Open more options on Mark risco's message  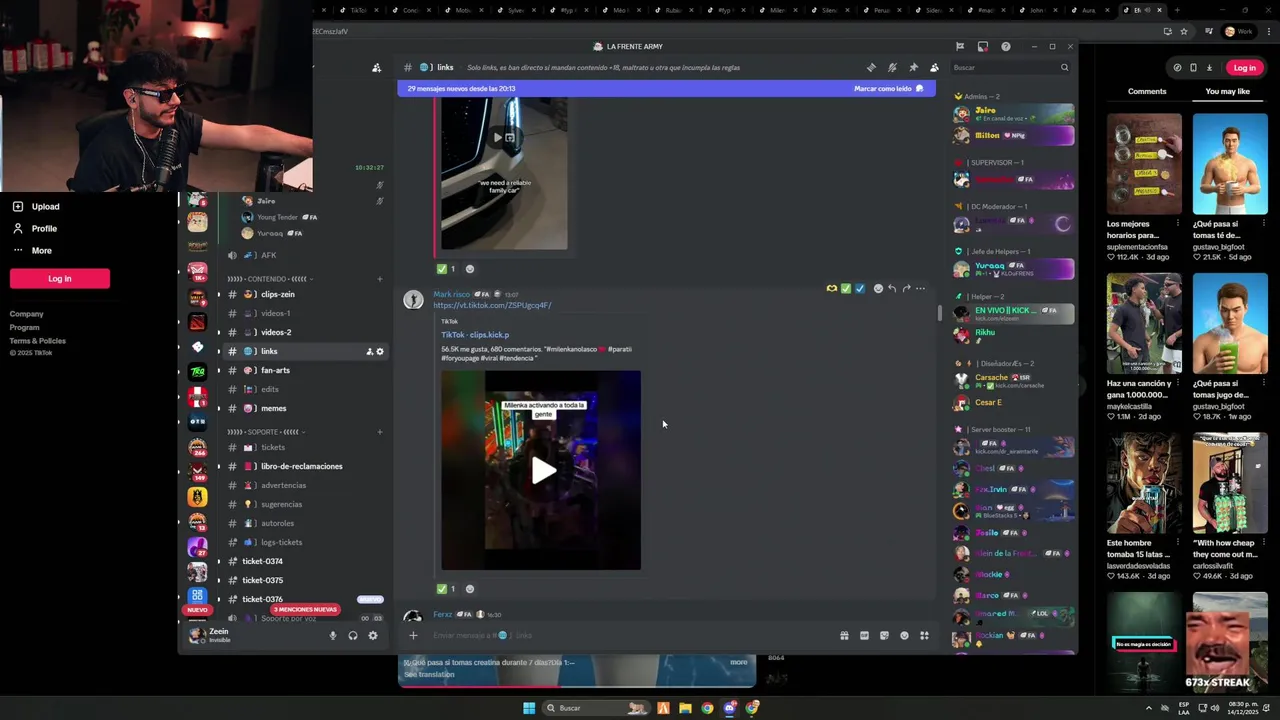(921, 288)
